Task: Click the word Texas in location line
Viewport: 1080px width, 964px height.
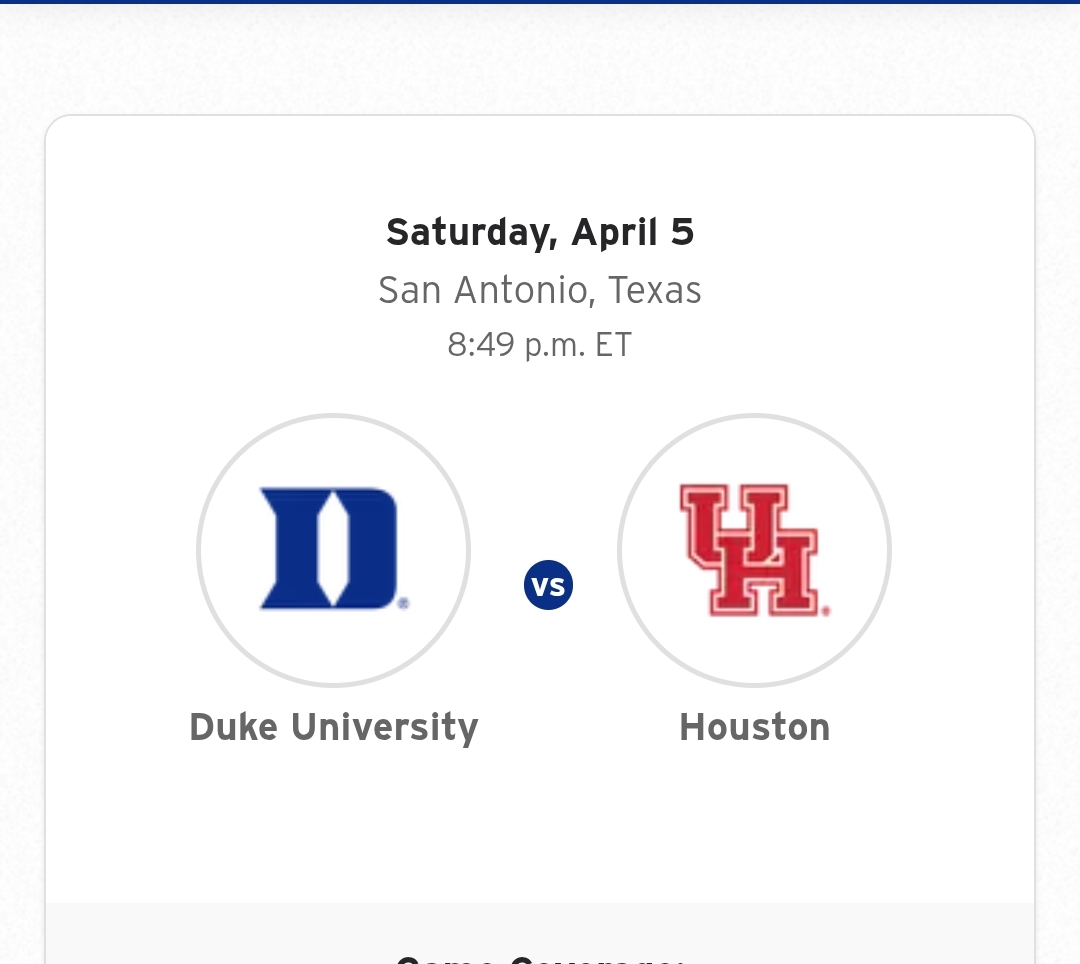Action: pos(655,290)
